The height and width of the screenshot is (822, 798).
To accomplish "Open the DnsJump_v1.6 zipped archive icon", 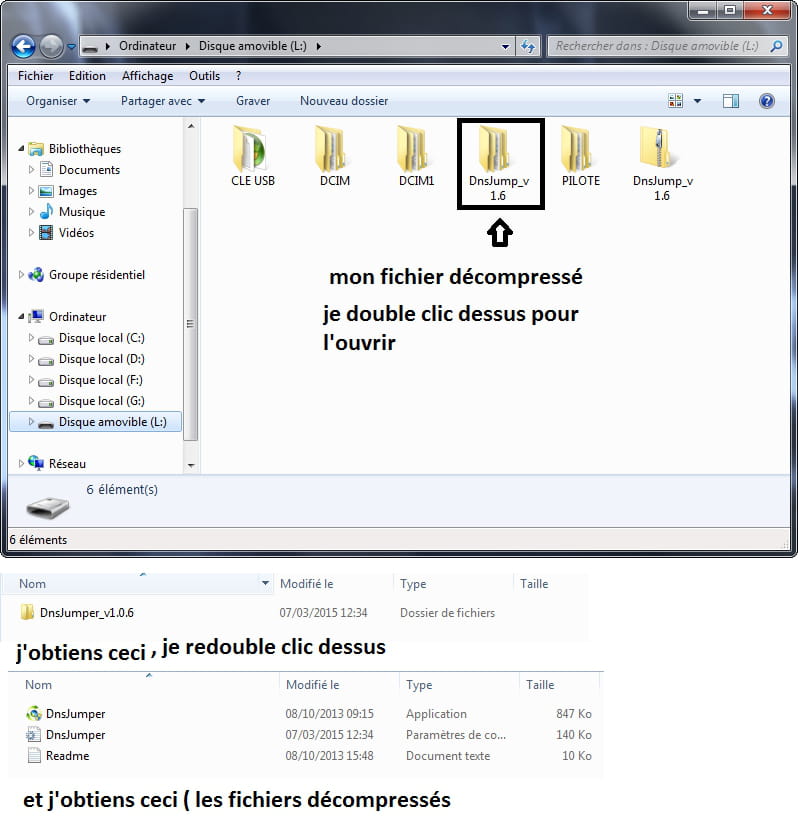I will (x=661, y=149).
